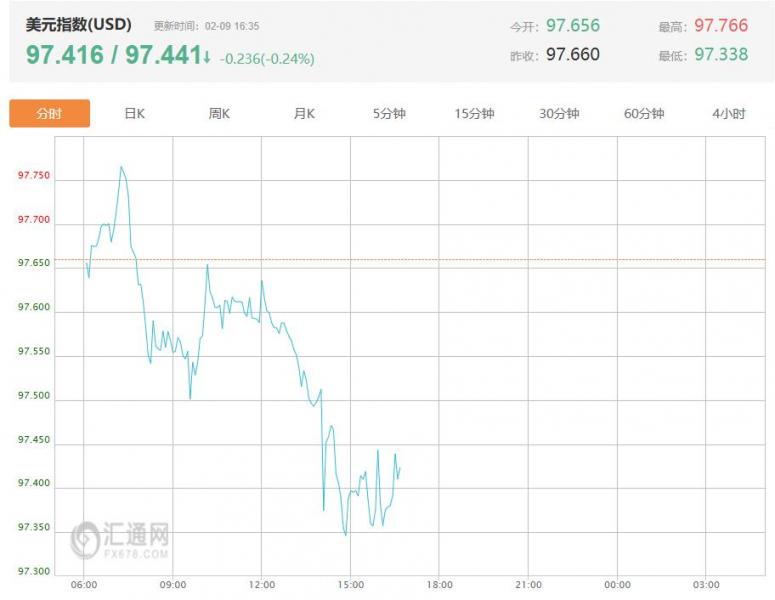Click the 最低 value 97.338

(721, 54)
